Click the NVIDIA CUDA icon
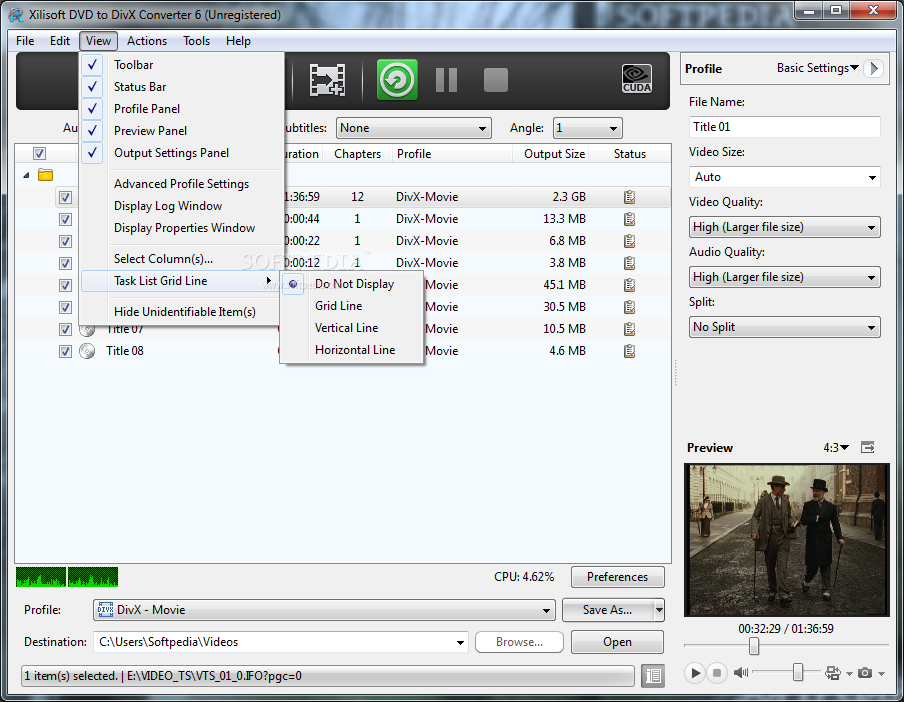 point(636,79)
